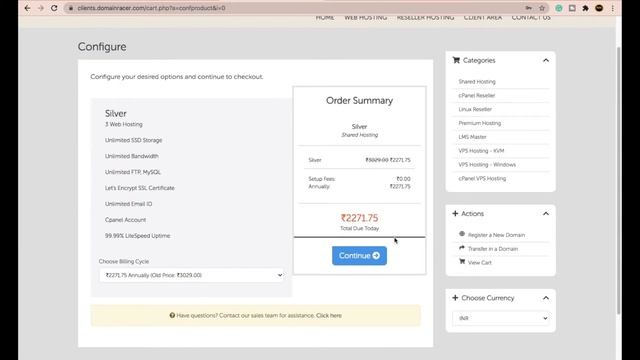This screenshot has width=640, height=360.
Task: Click Transfer in a Domain
Action: 493,249
